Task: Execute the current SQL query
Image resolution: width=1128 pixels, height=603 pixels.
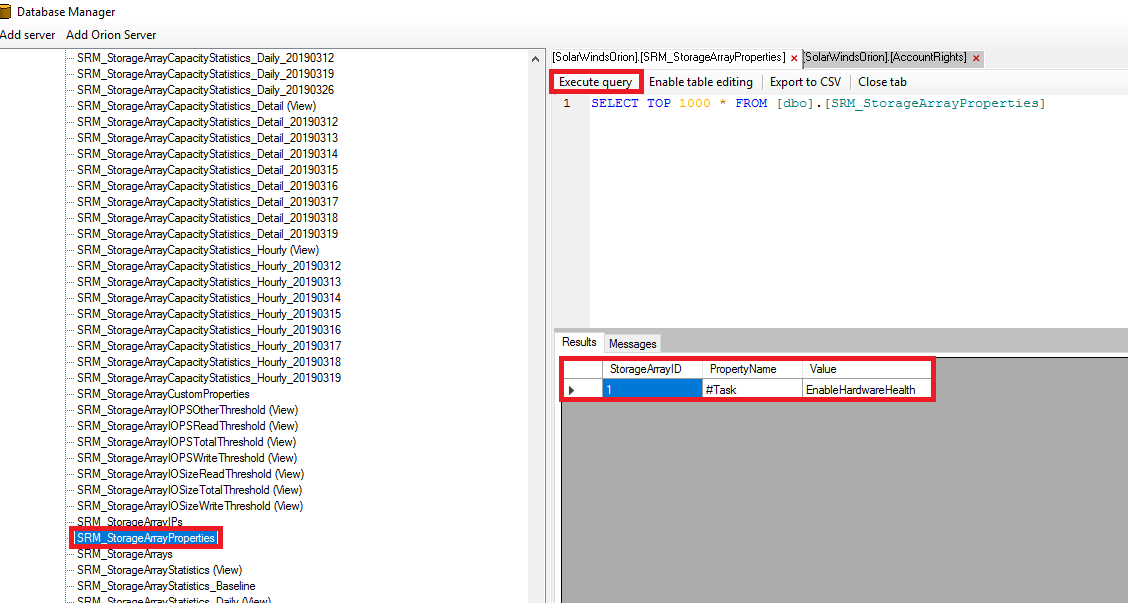Action: tap(595, 82)
